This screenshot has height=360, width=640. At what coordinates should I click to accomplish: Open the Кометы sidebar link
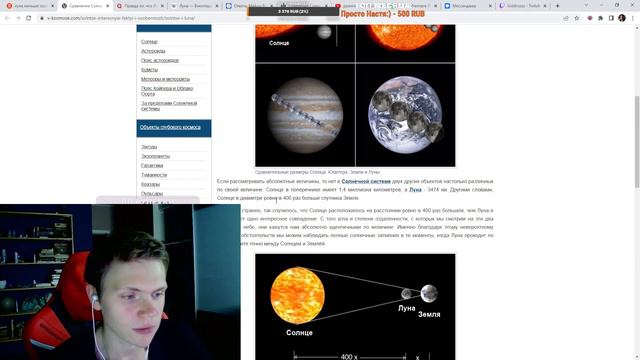pos(149,70)
